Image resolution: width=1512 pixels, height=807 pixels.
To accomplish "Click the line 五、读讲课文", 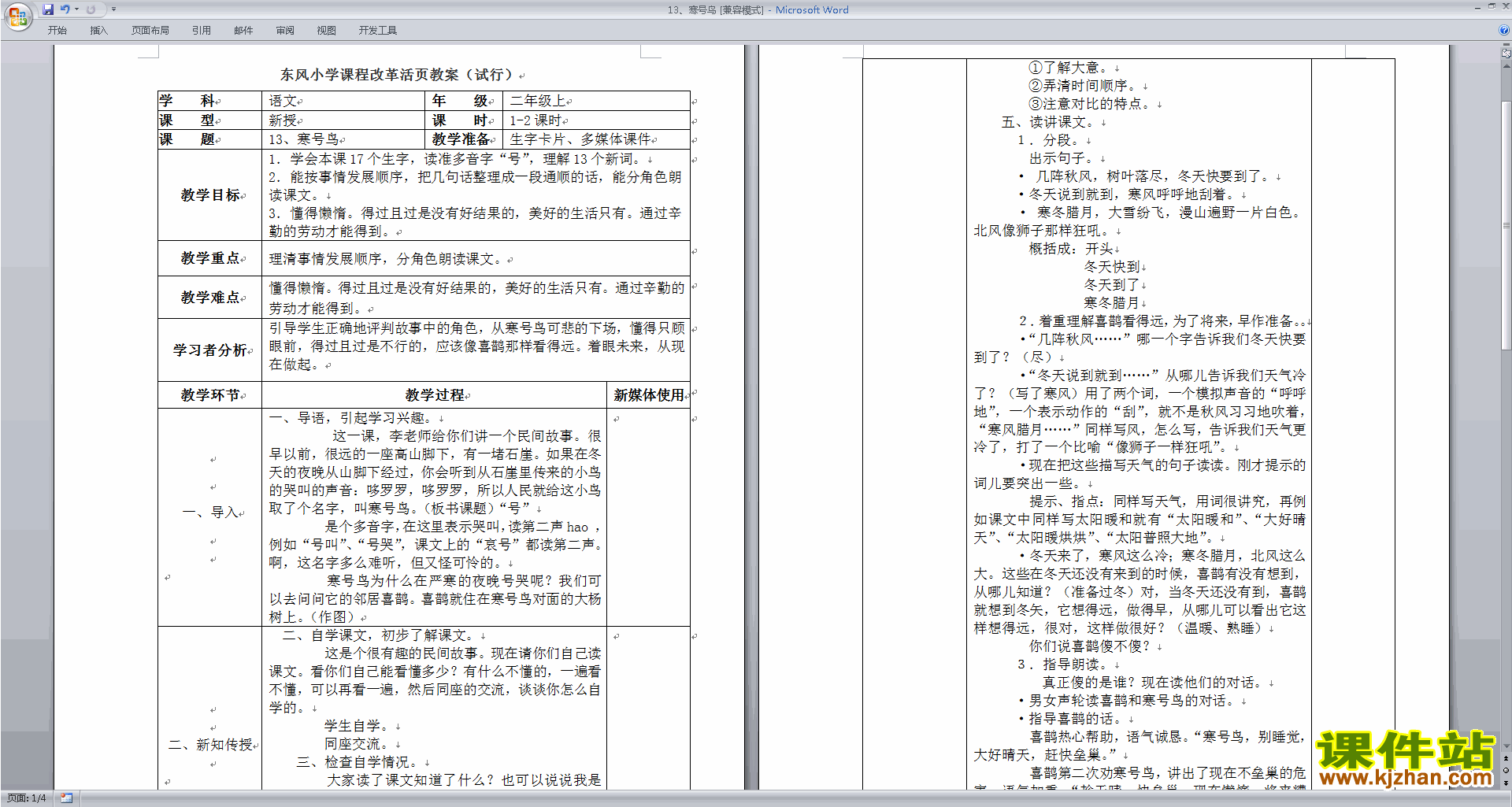I will [x=1047, y=122].
